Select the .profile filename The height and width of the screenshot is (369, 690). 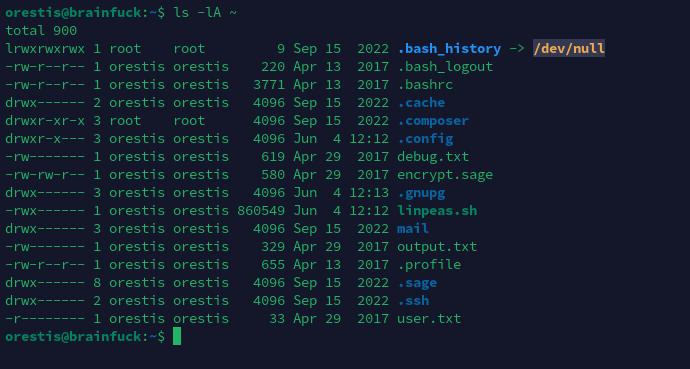(429, 265)
